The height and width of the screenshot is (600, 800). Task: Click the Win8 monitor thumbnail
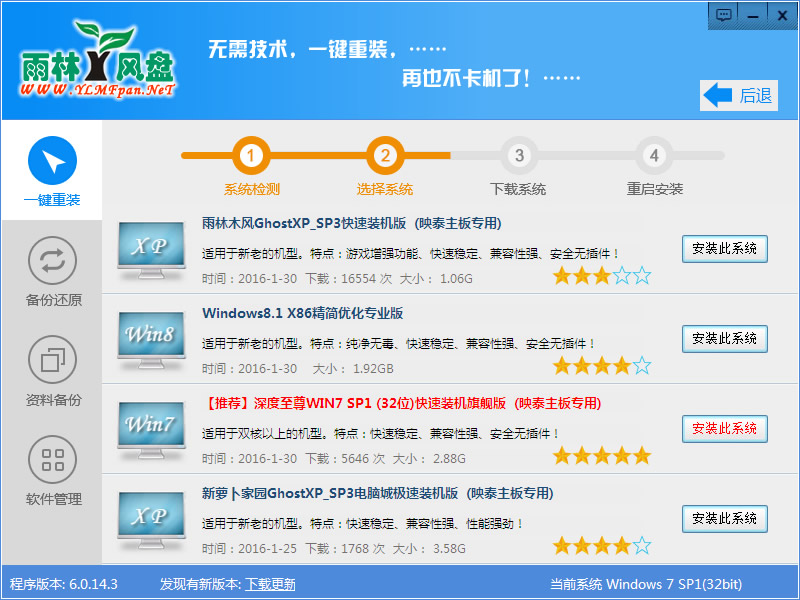(x=152, y=340)
